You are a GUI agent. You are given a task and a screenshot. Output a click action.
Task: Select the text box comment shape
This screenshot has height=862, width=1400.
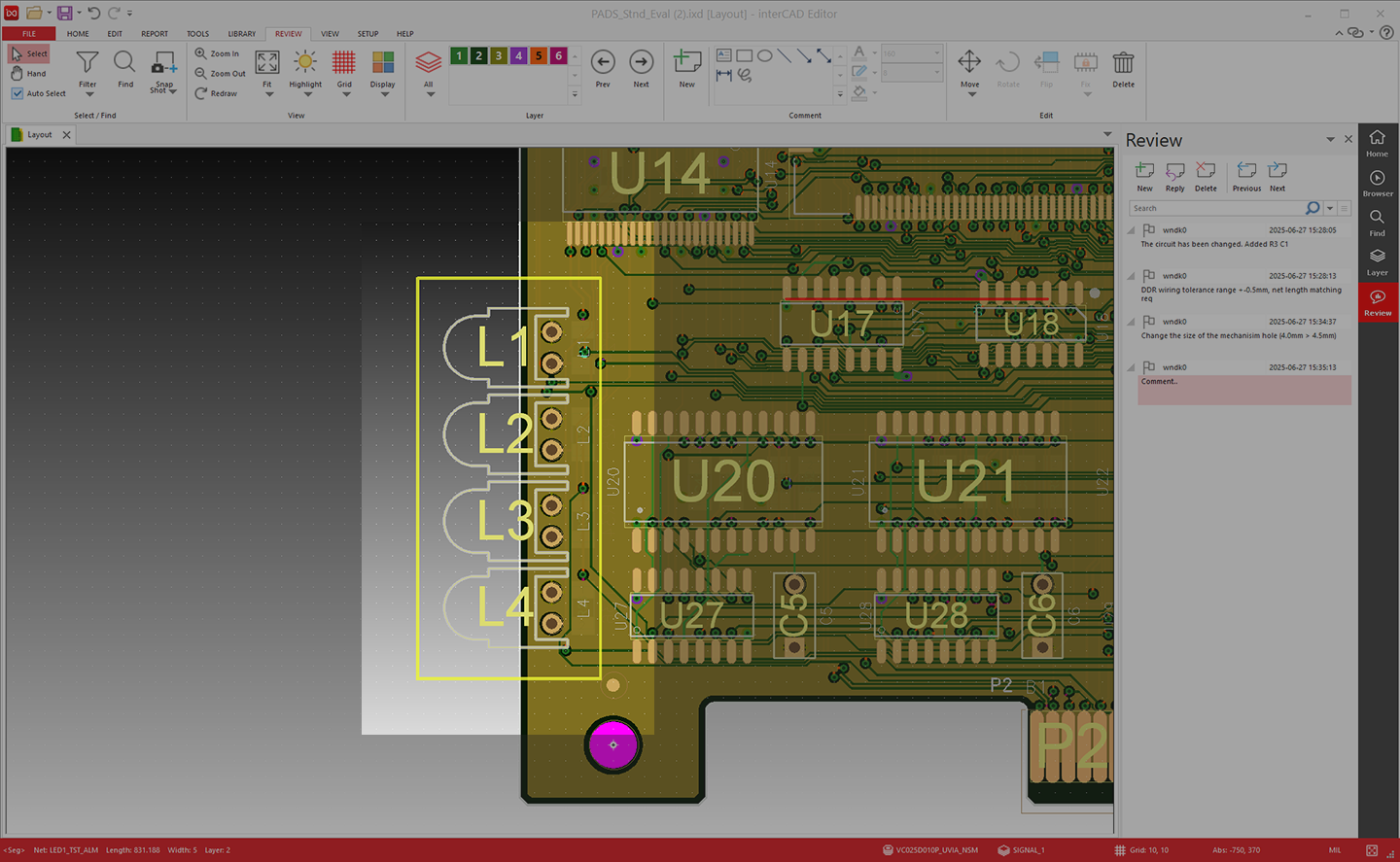pyautogui.click(x=724, y=55)
